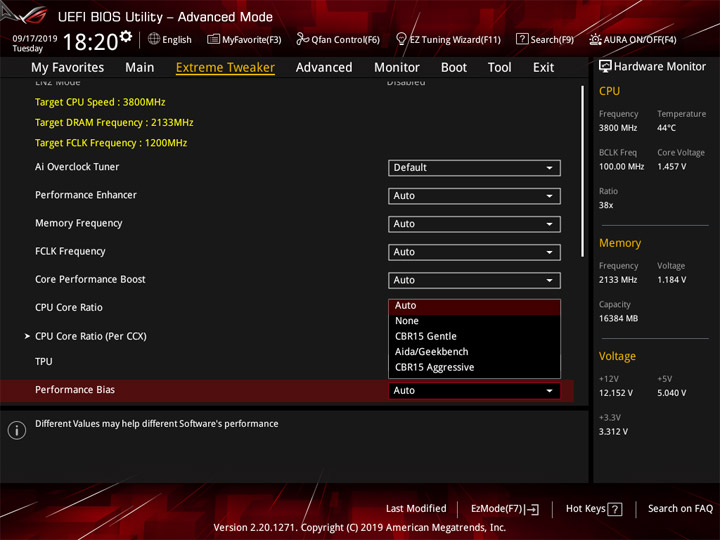Image resolution: width=720 pixels, height=540 pixels.
Task: Select the Extreme Tweaker tab
Action: [225, 68]
